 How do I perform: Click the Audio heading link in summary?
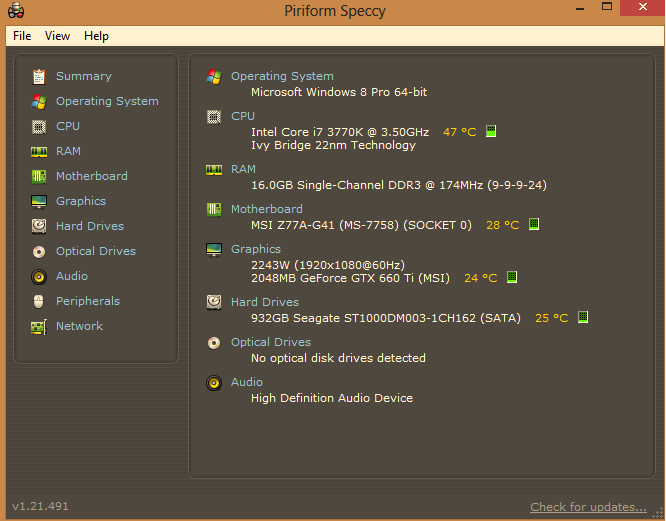(247, 382)
